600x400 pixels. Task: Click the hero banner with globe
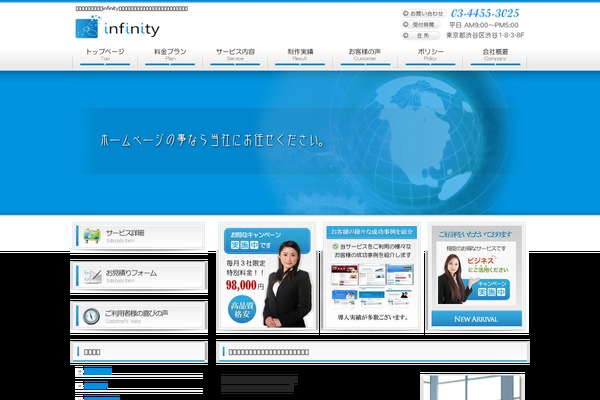300,142
